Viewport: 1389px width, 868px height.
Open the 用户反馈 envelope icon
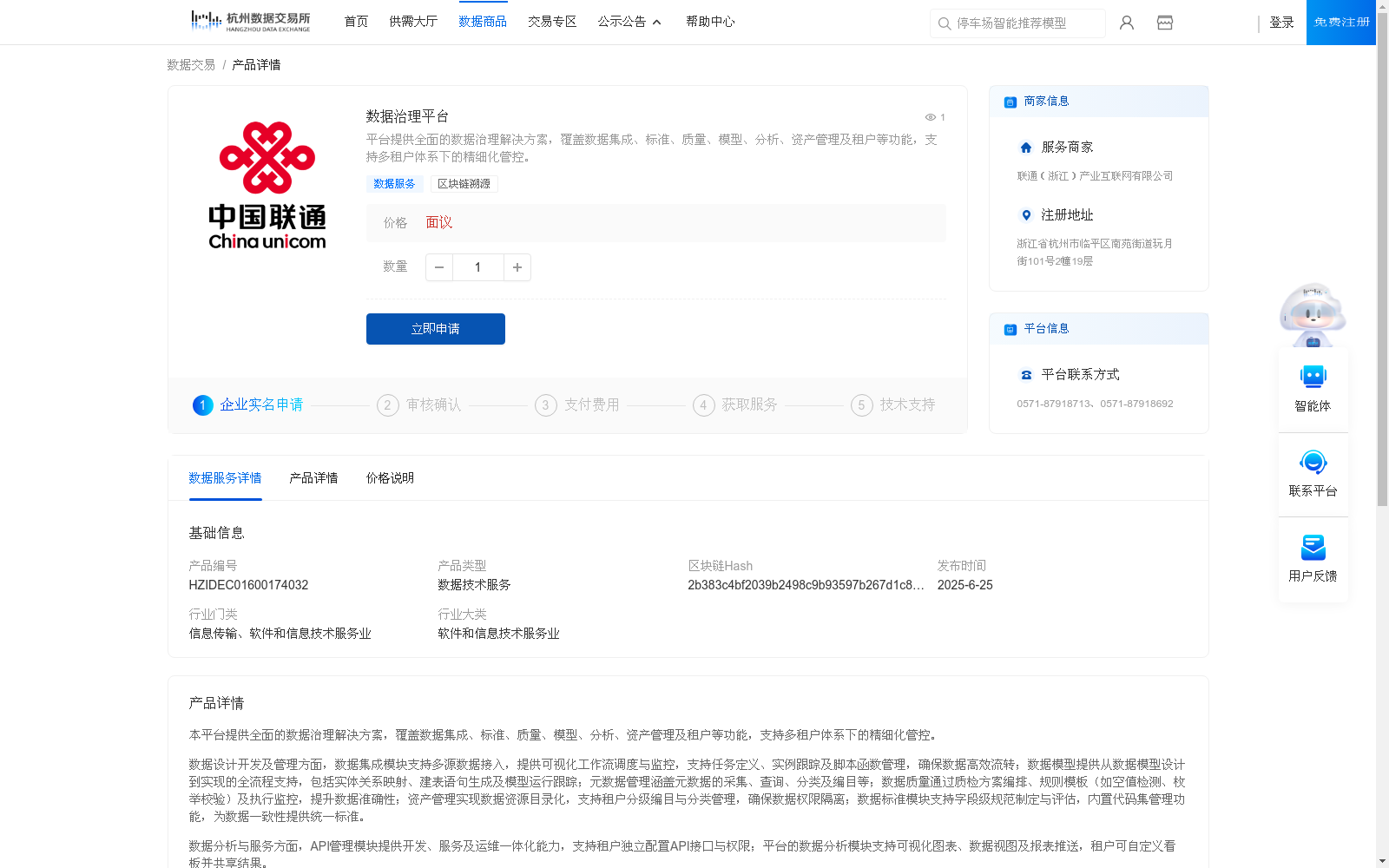click(1313, 547)
